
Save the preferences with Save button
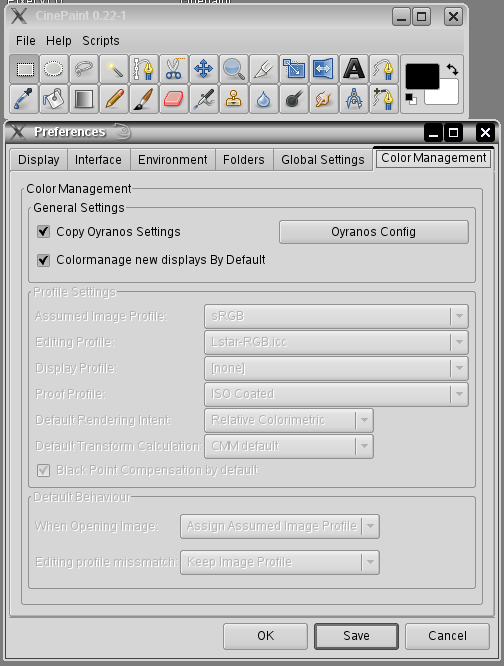[x=356, y=636]
